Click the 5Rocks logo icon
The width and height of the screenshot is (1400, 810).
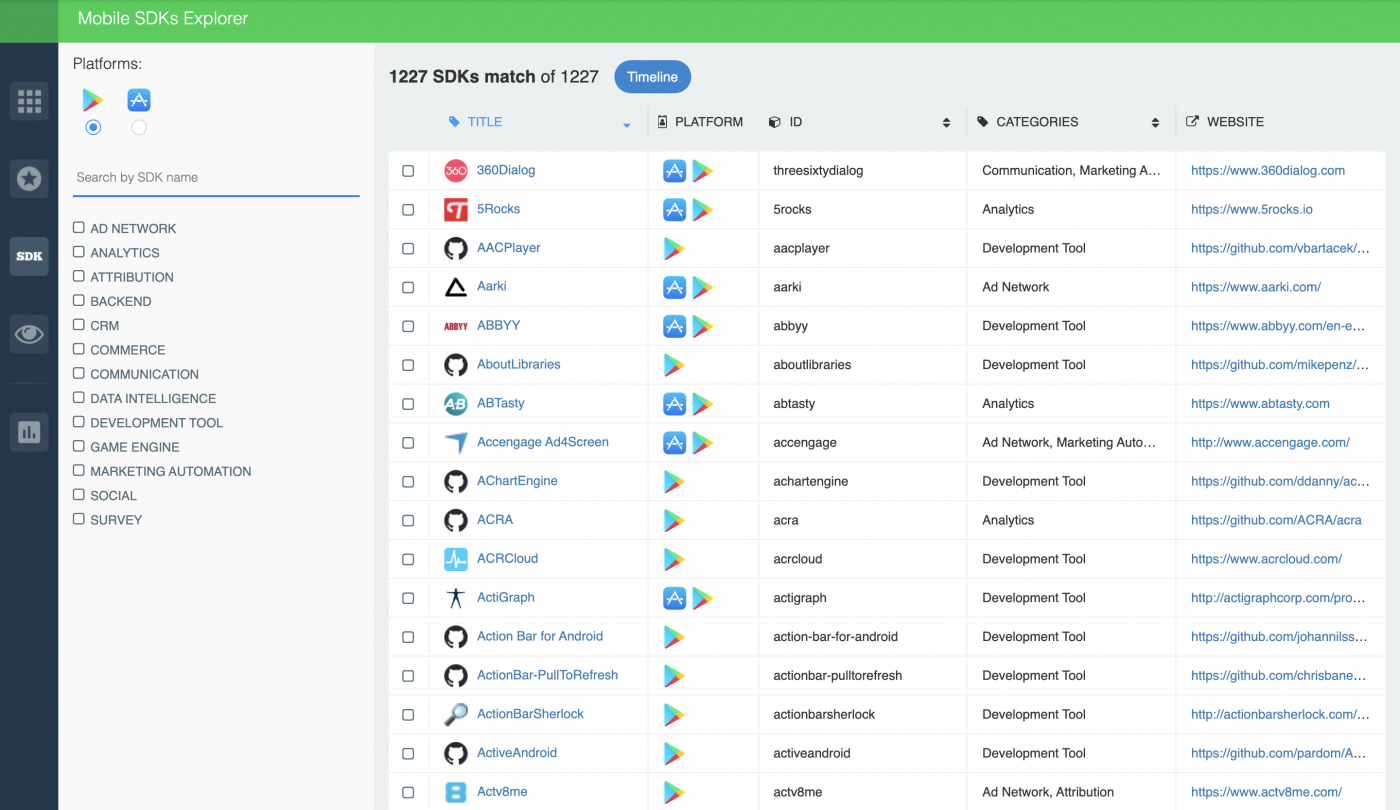pos(456,210)
